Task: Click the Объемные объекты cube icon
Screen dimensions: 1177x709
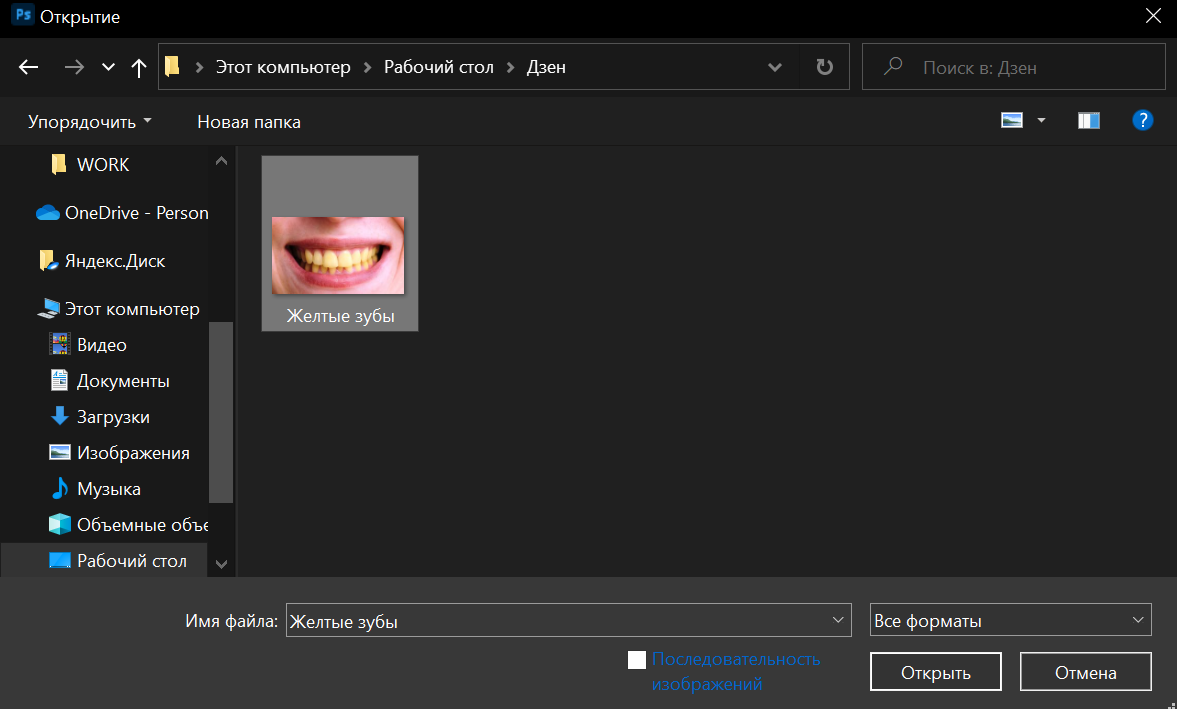Action: click(x=59, y=524)
